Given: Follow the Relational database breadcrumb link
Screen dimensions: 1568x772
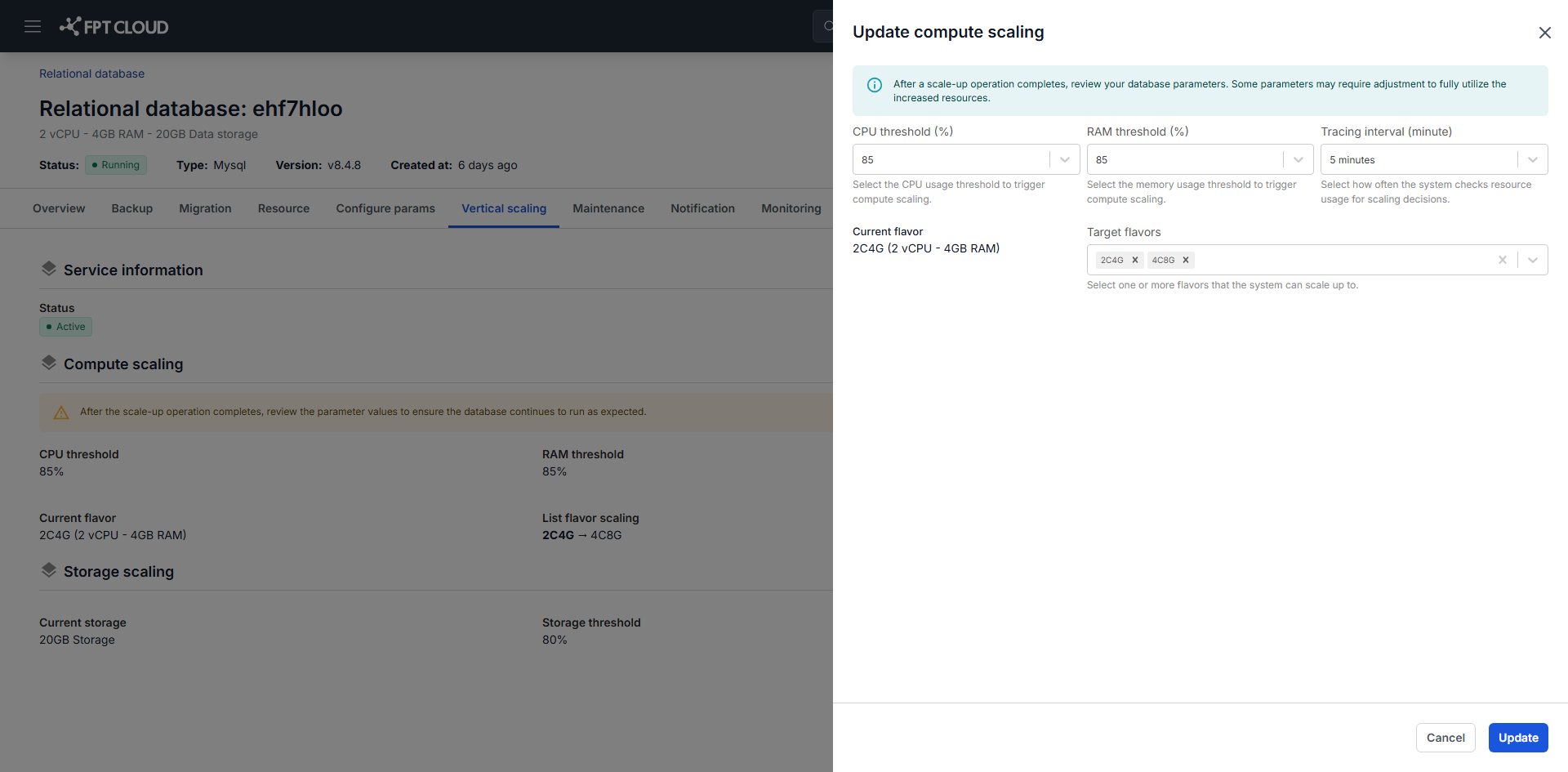Looking at the screenshot, I should 91,74.
